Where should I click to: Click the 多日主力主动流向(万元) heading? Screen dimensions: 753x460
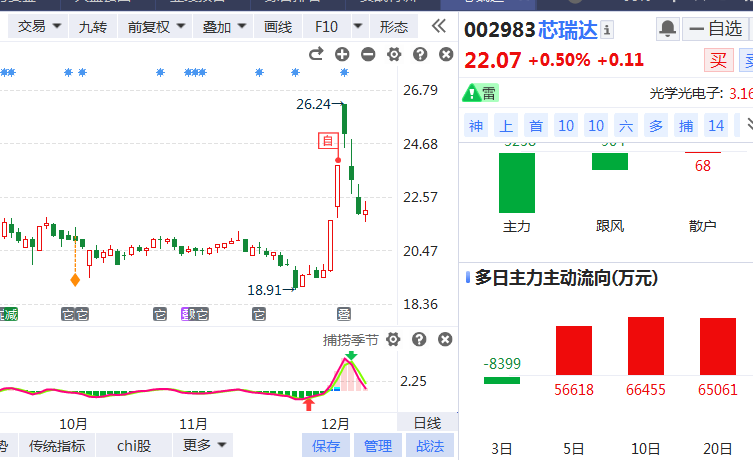[566, 278]
